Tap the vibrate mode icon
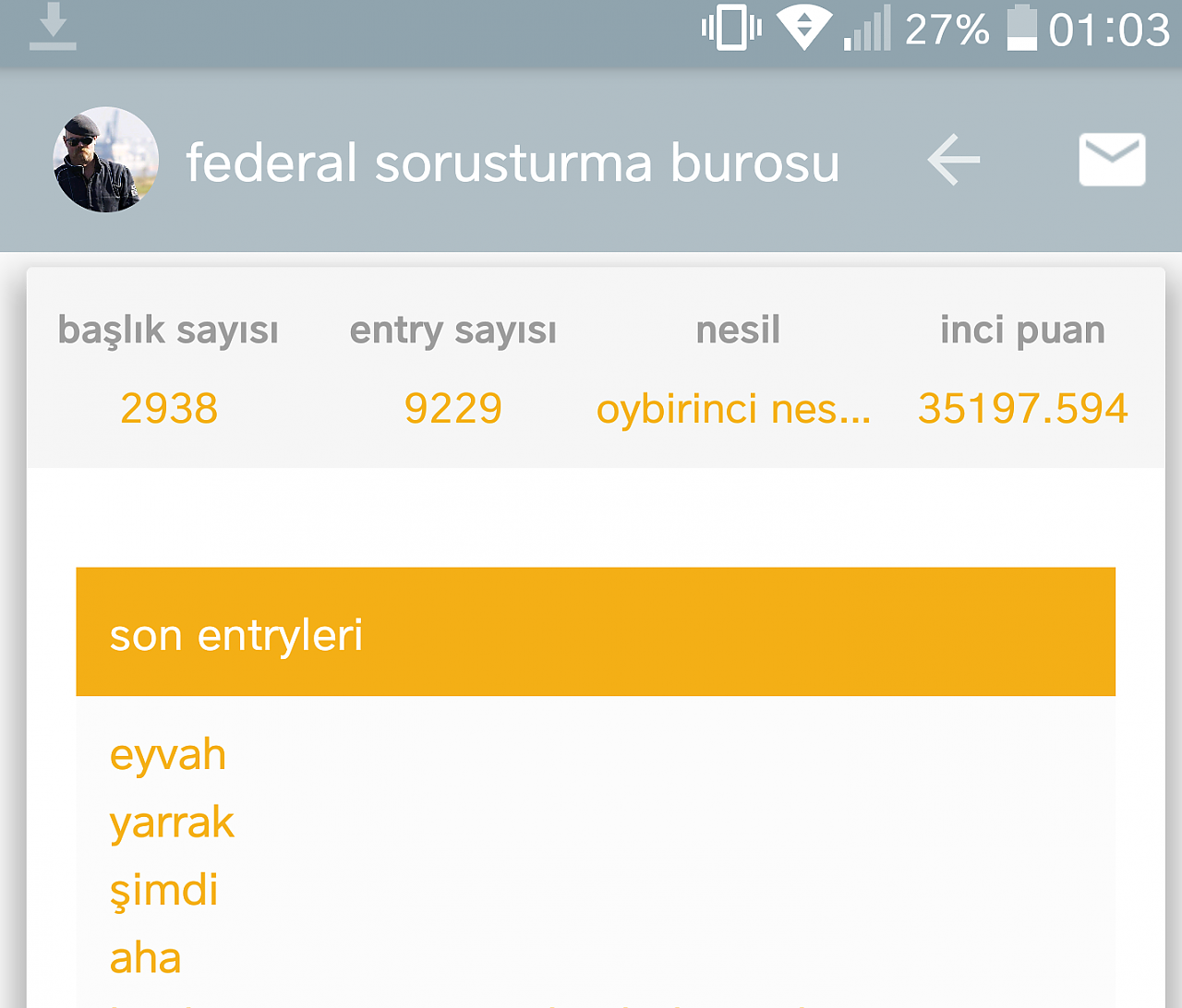 (x=731, y=28)
